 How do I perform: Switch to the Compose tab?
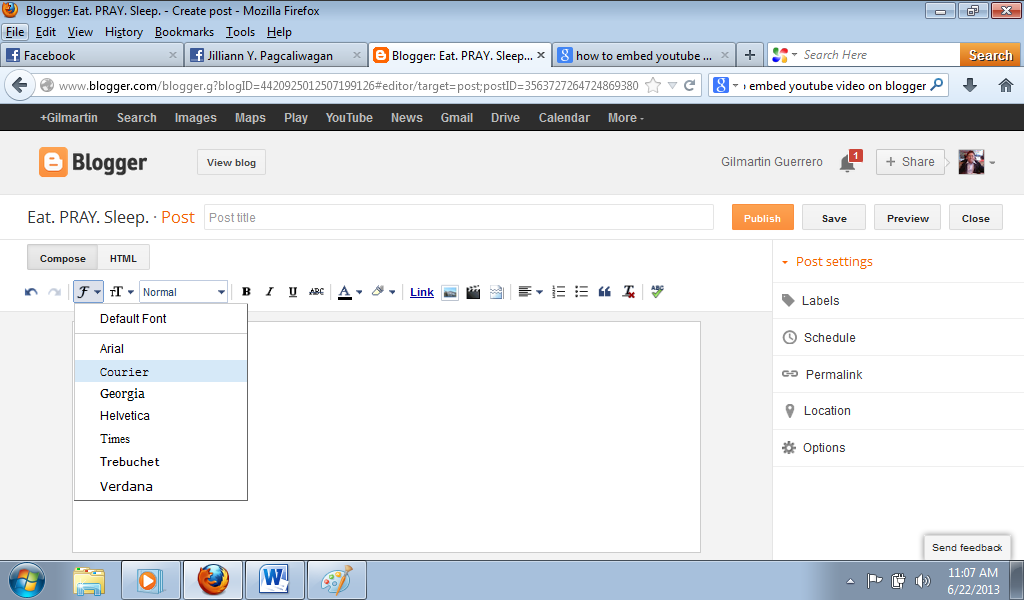[x=63, y=258]
